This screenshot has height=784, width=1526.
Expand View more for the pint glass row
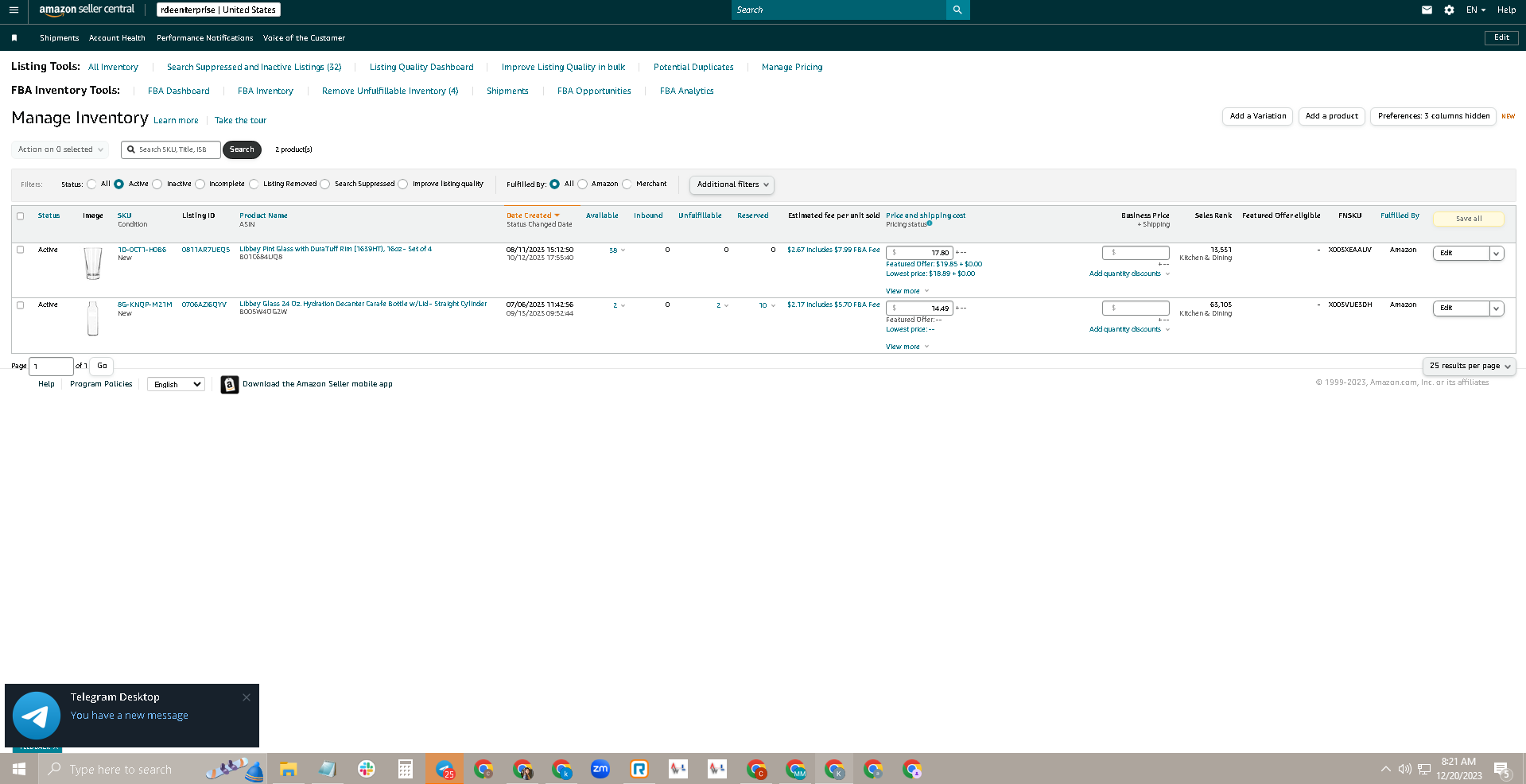click(907, 291)
